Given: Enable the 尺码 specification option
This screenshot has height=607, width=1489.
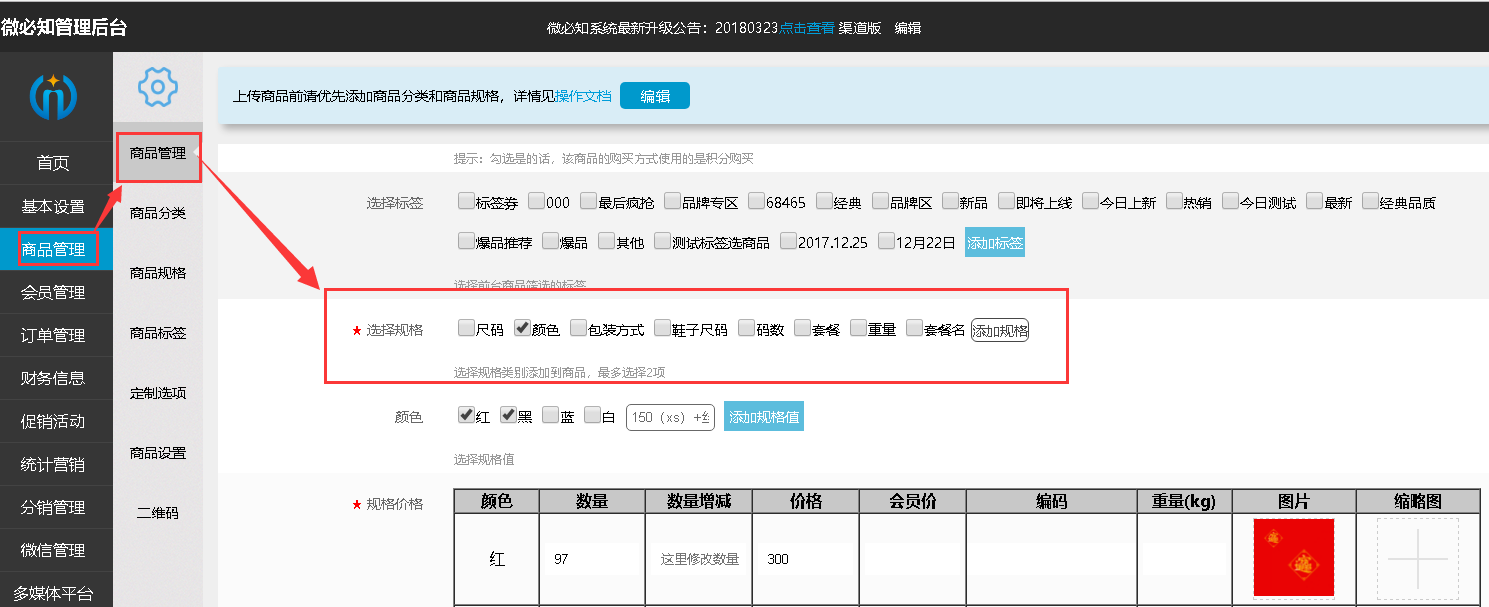Looking at the screenshot, I should (465, 327).
